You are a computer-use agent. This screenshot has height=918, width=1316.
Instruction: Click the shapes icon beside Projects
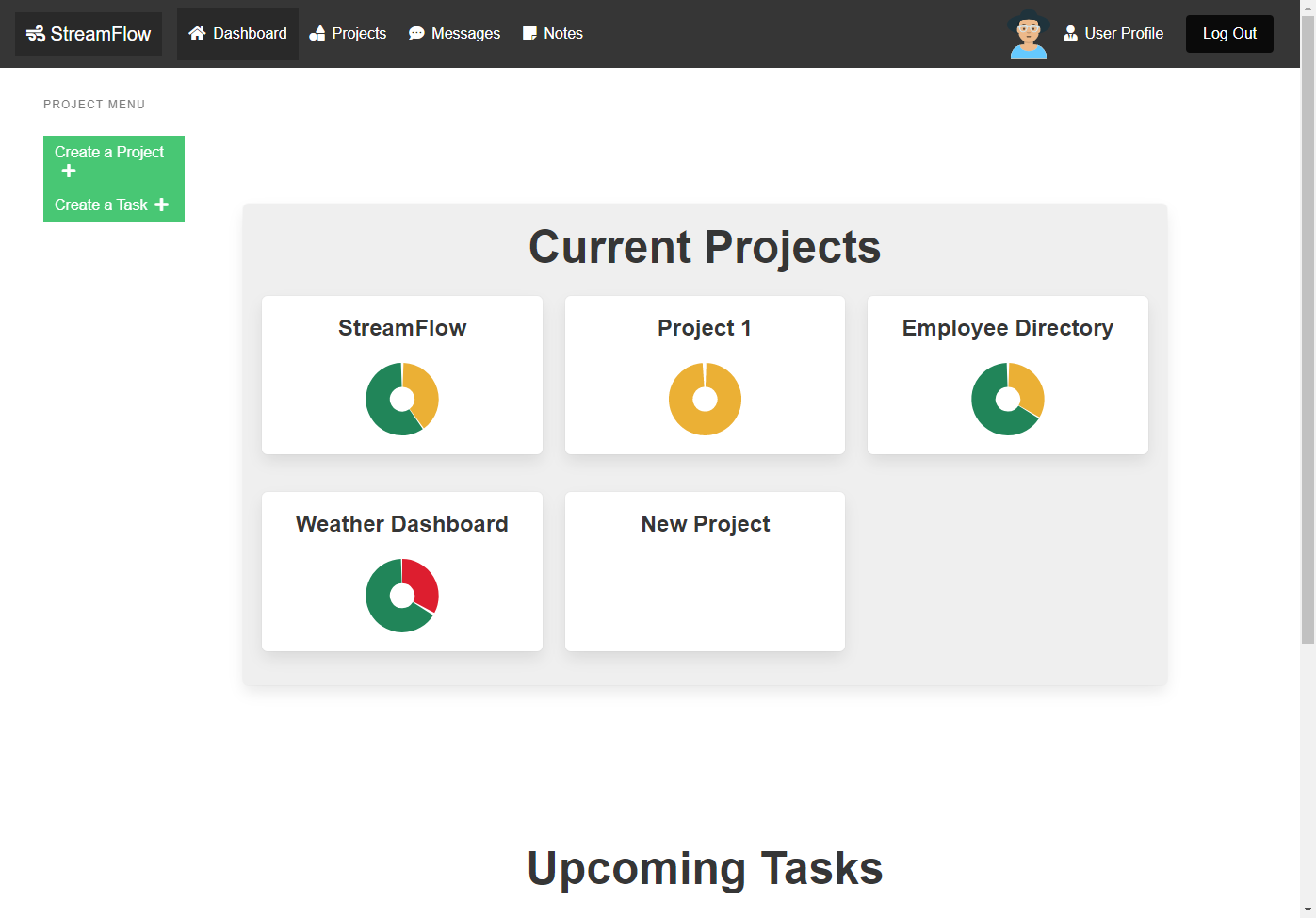(317, 33)
